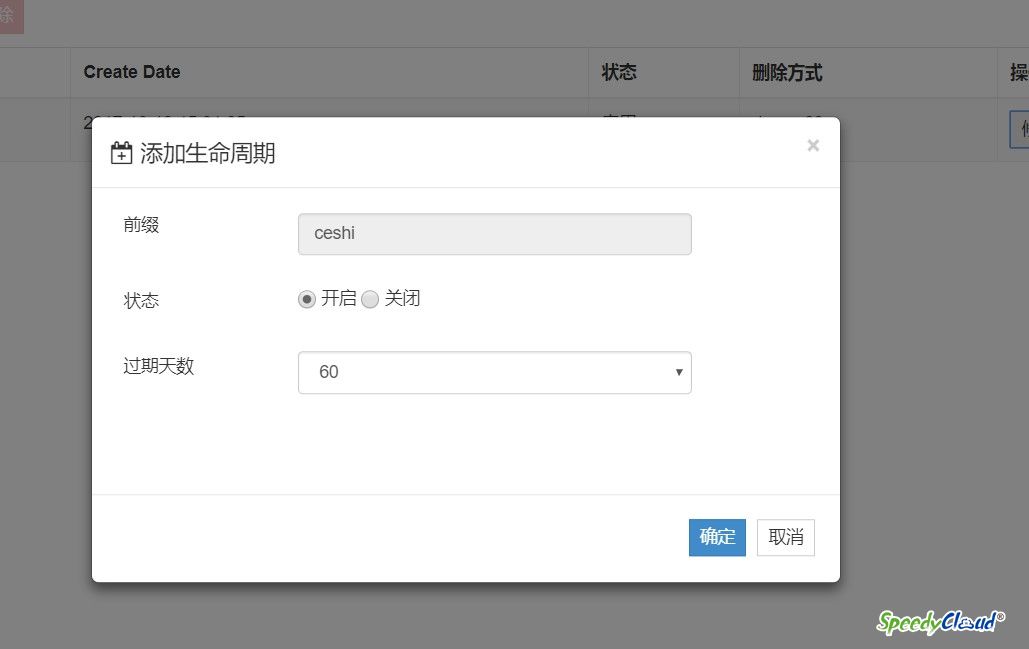This screenshot has height=649, width=1029.
Task: Click the 删除方式 column header
Action: point(787,72)
